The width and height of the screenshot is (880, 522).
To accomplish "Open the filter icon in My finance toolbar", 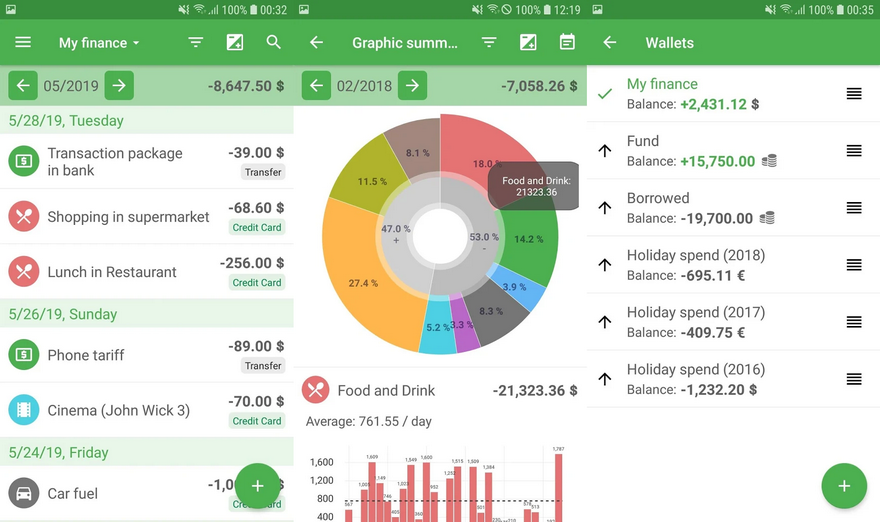I will tap(196, 43).
